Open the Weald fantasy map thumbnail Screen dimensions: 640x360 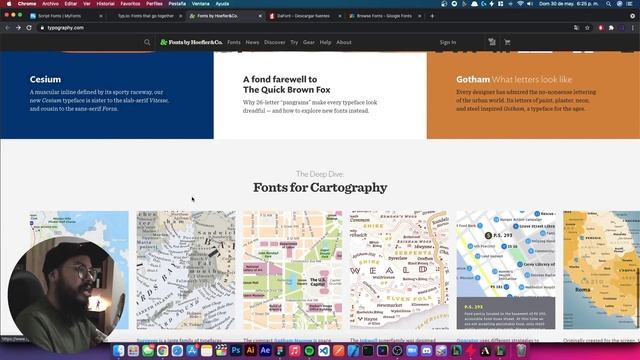click(399, 270)
